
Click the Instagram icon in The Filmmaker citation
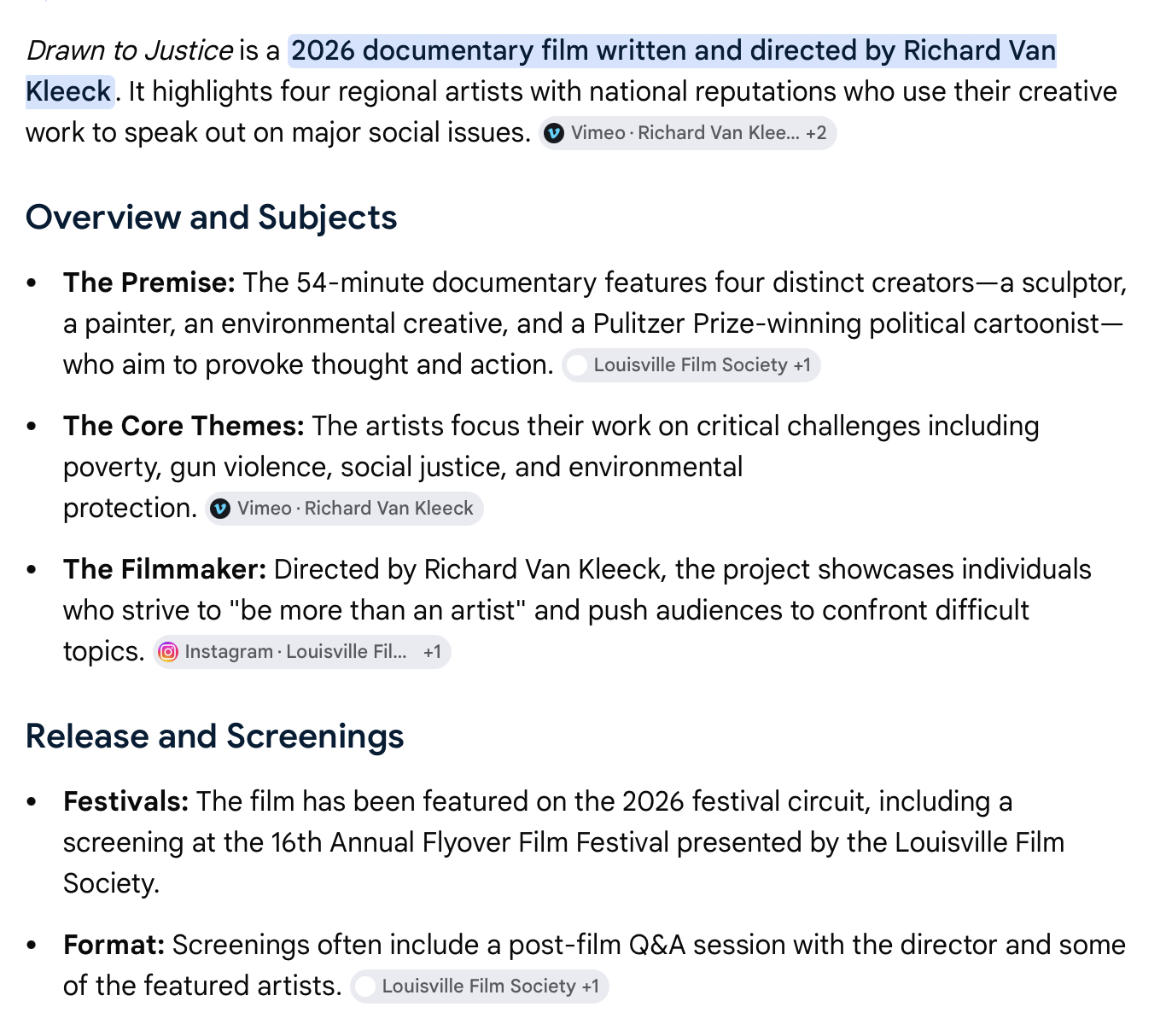tap(168, 652)
